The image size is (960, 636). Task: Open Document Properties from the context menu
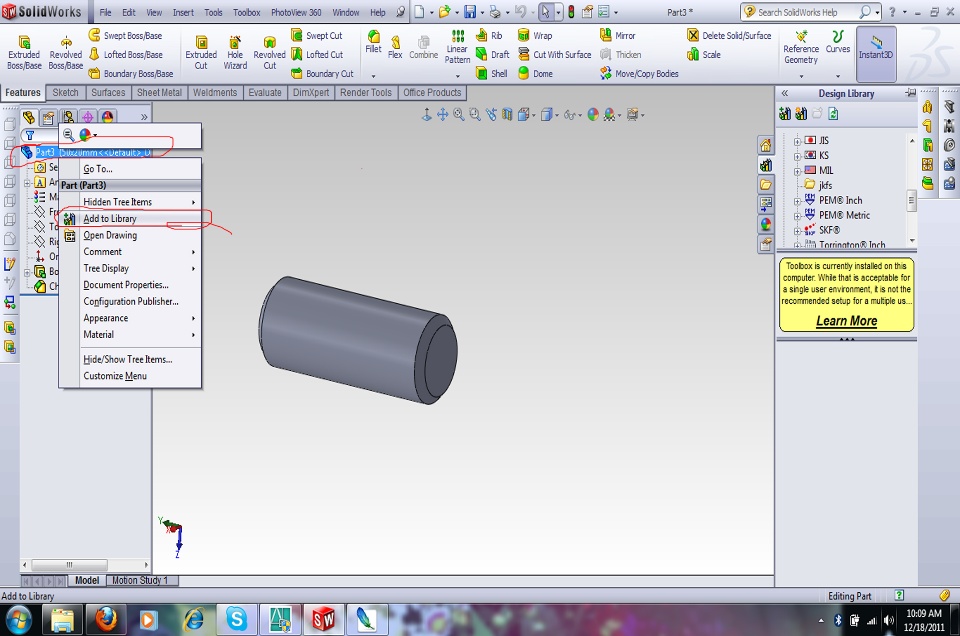tap(125, 285)
